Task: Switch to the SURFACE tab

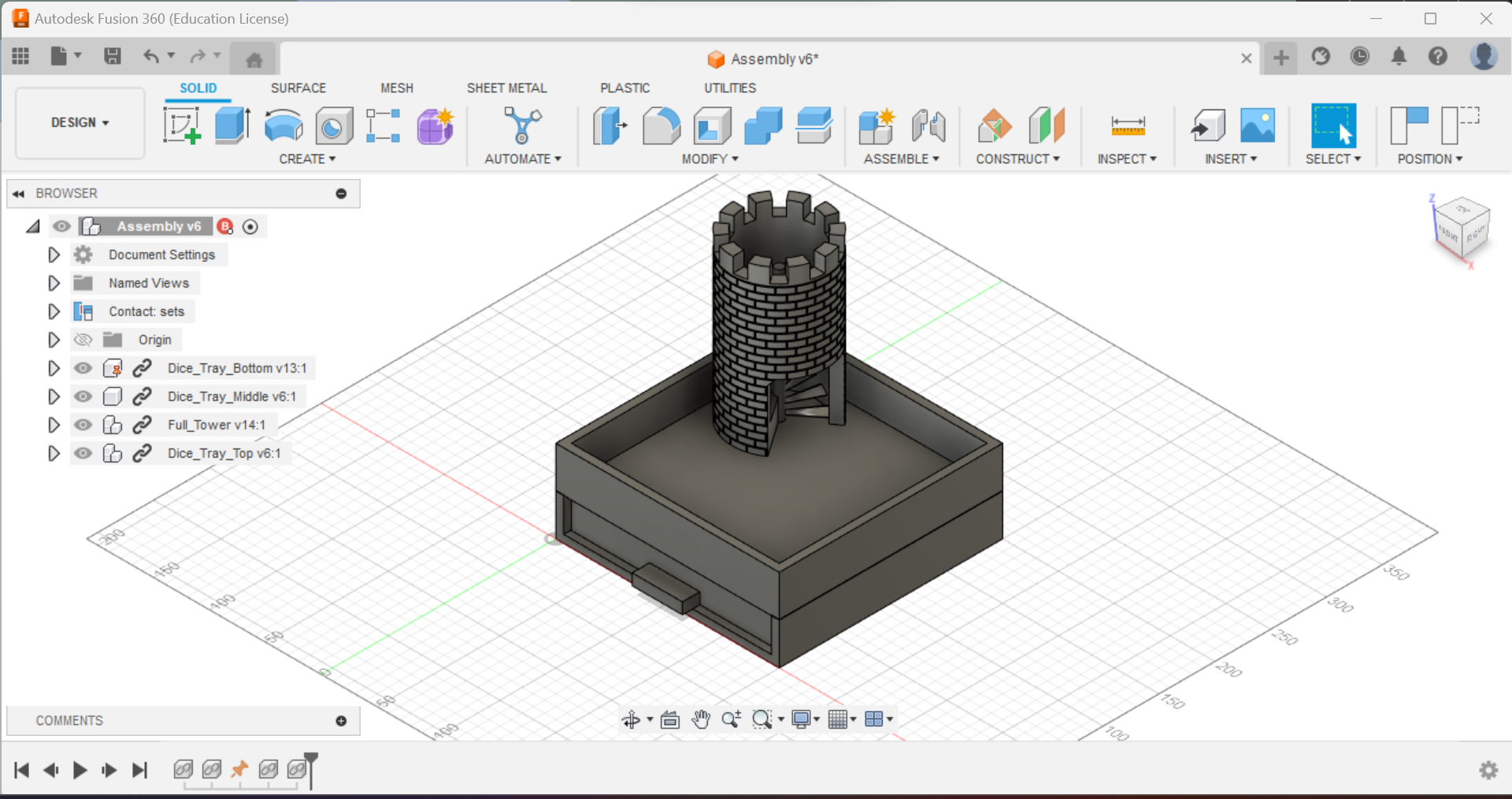Action: [298, 87]
